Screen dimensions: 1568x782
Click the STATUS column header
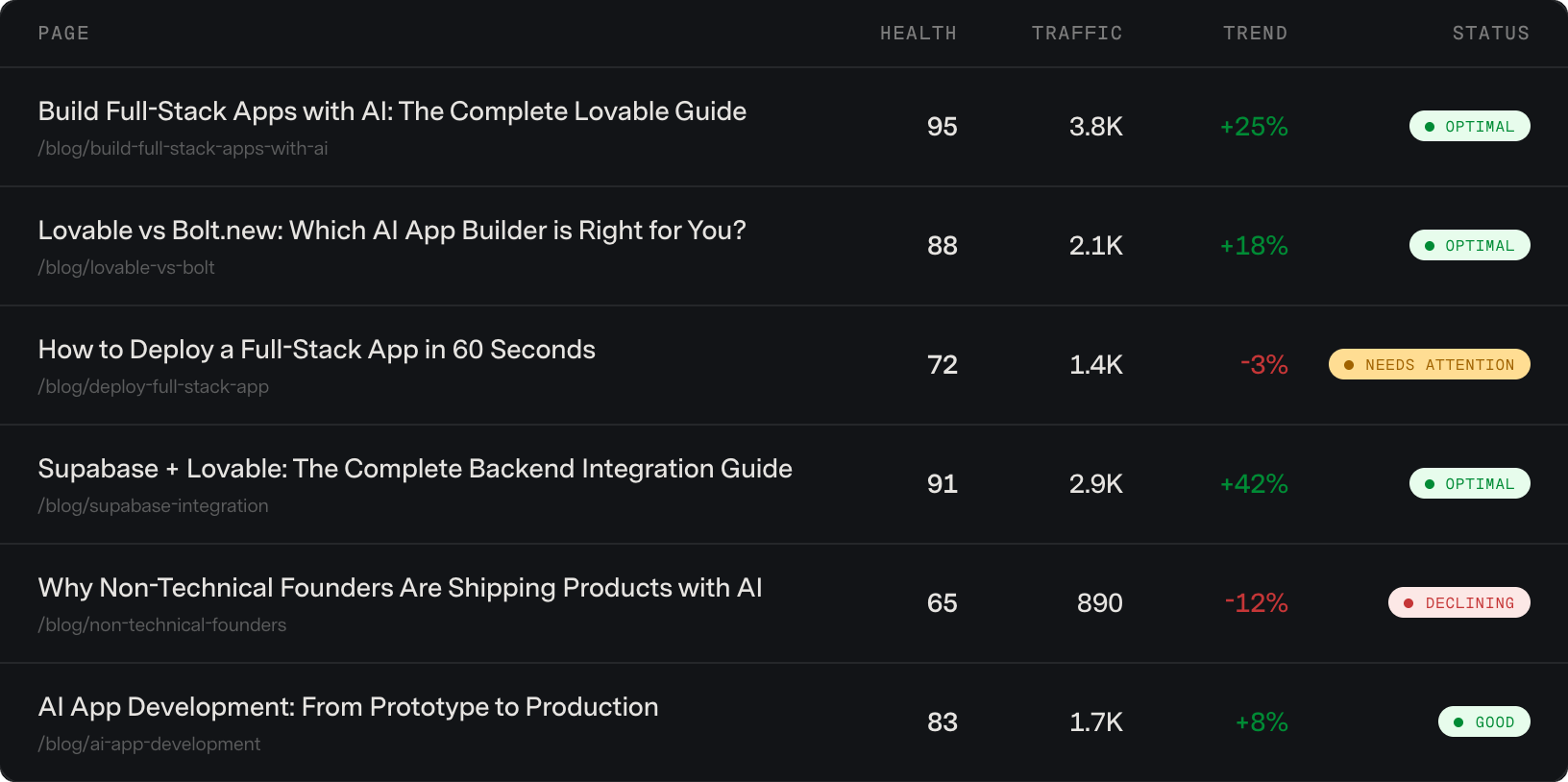point(1491,34)
